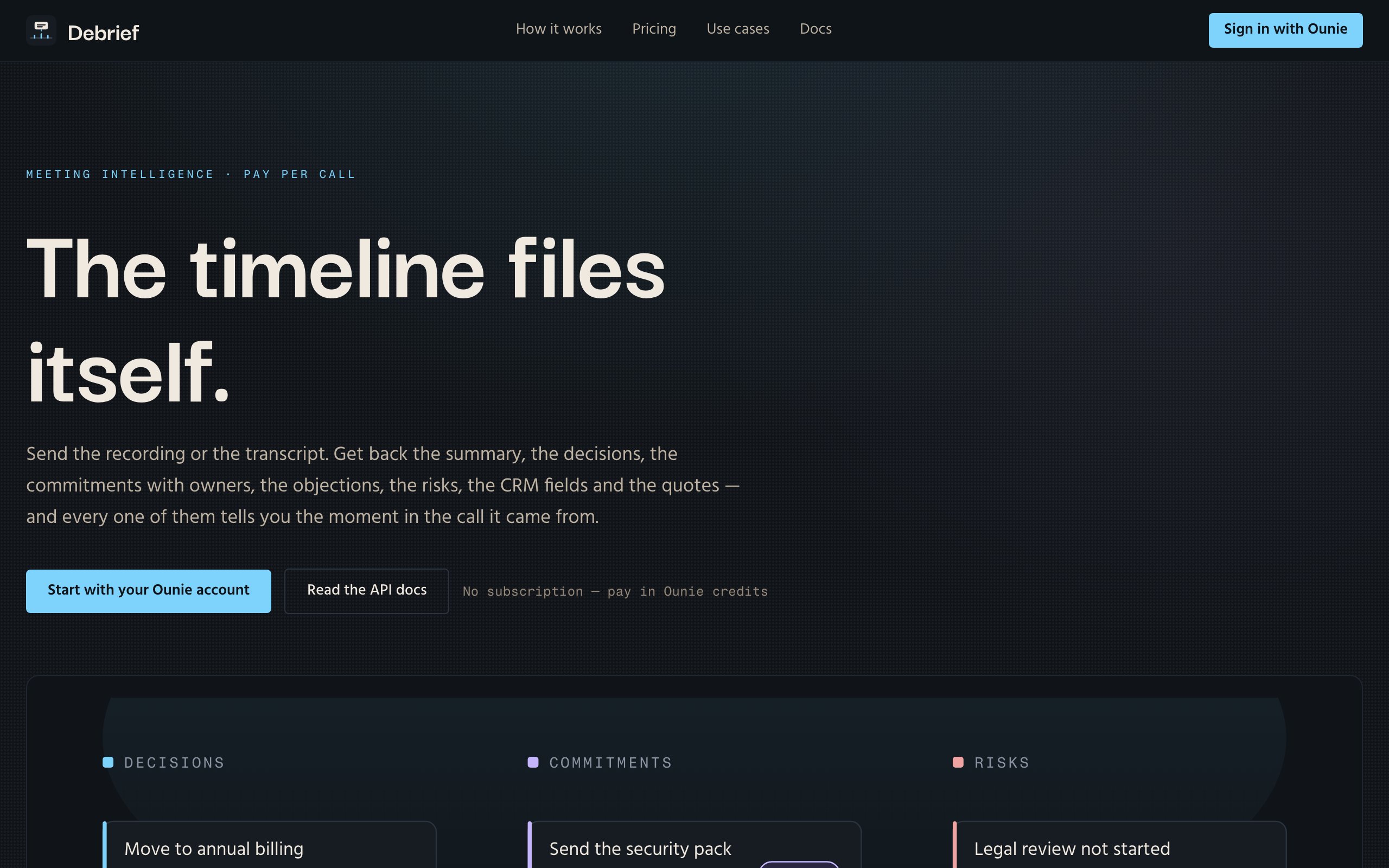Open Read the API docs button

point(367,591)
